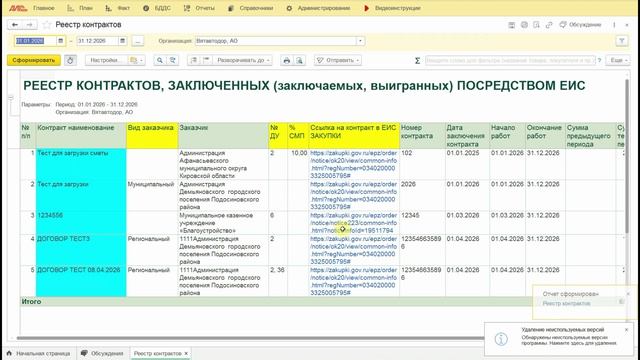Open Видеоинструкции section
Viewport: 640px width, 360px height.
(x=392, y=8)
